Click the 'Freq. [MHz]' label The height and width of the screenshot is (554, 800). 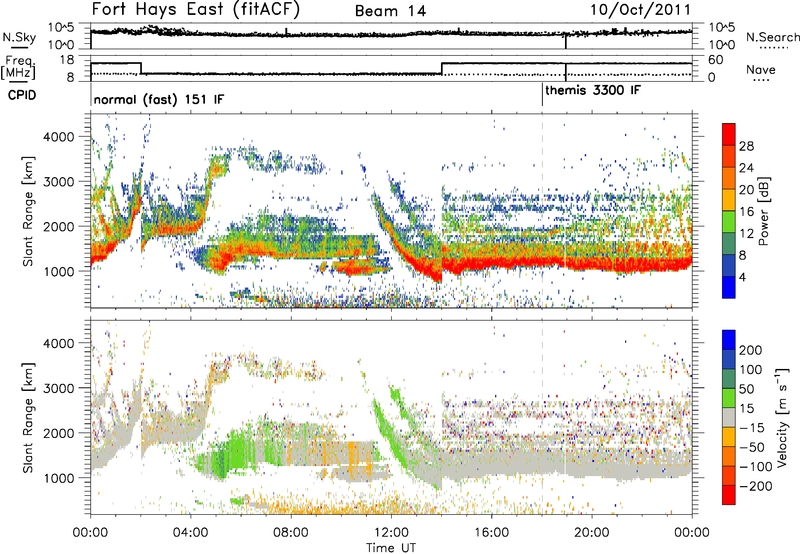[x=18, y=67]
